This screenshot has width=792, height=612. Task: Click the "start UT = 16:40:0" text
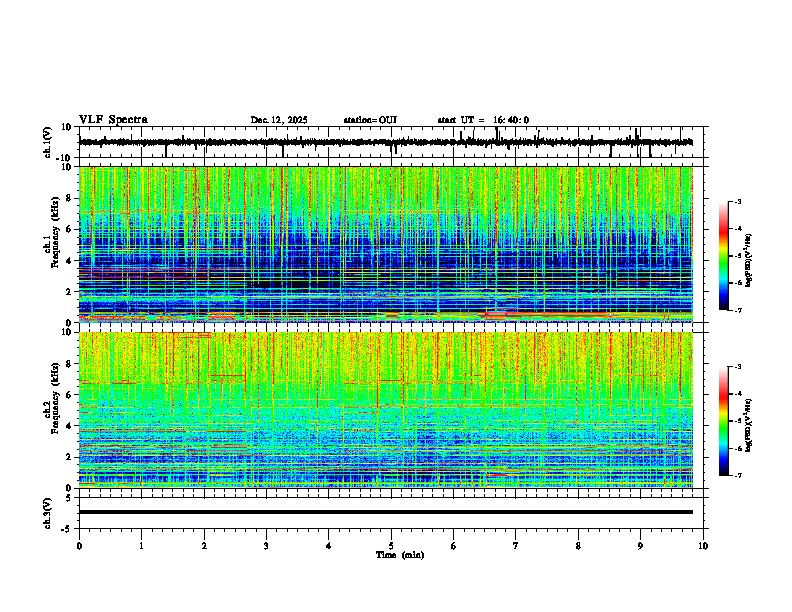pyautogui.click(x=483, y=120)
